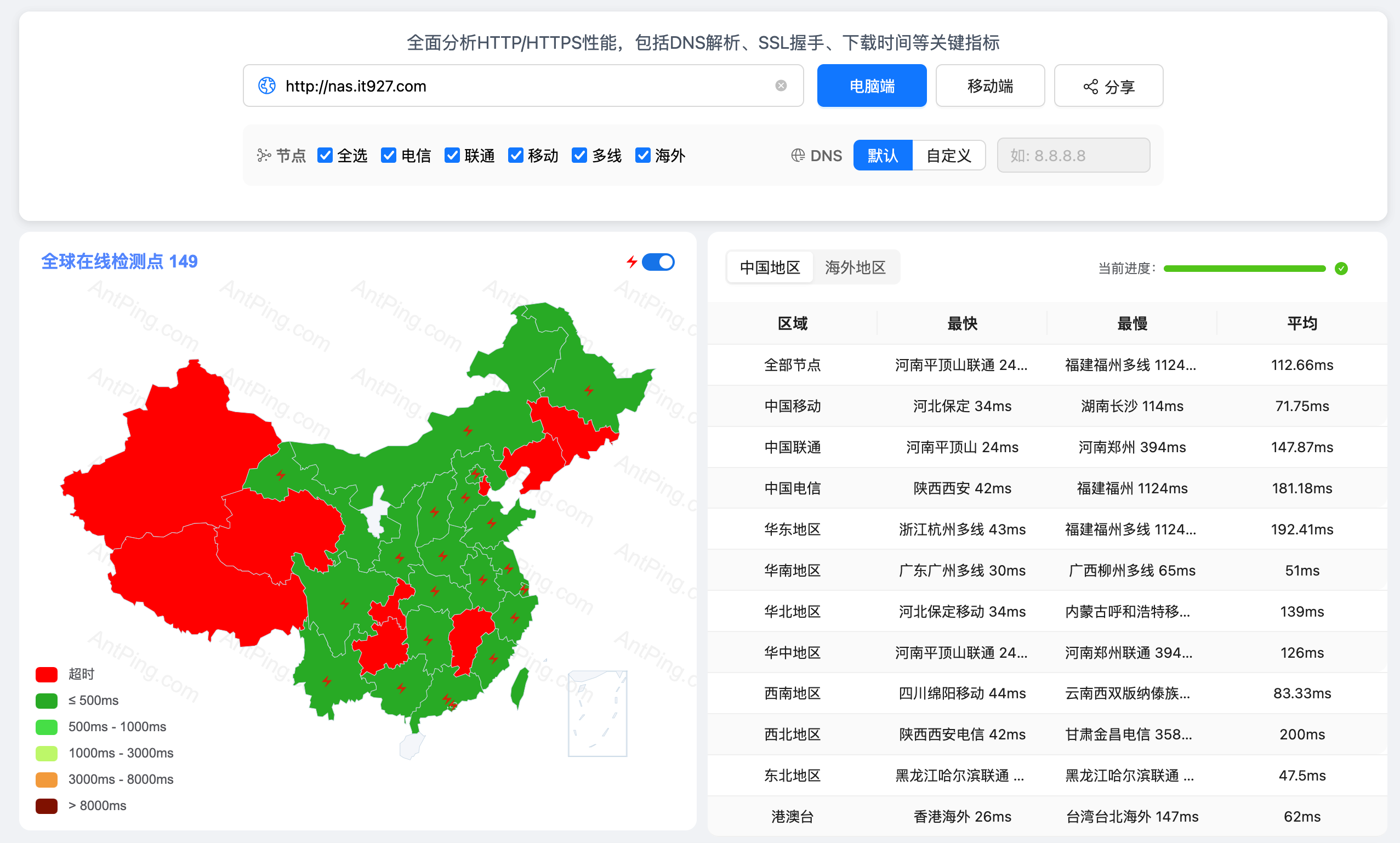1400x843 pixels.
Task: Click the lightning marker on Heilongjiang province
Action: [x=588, y=391]
